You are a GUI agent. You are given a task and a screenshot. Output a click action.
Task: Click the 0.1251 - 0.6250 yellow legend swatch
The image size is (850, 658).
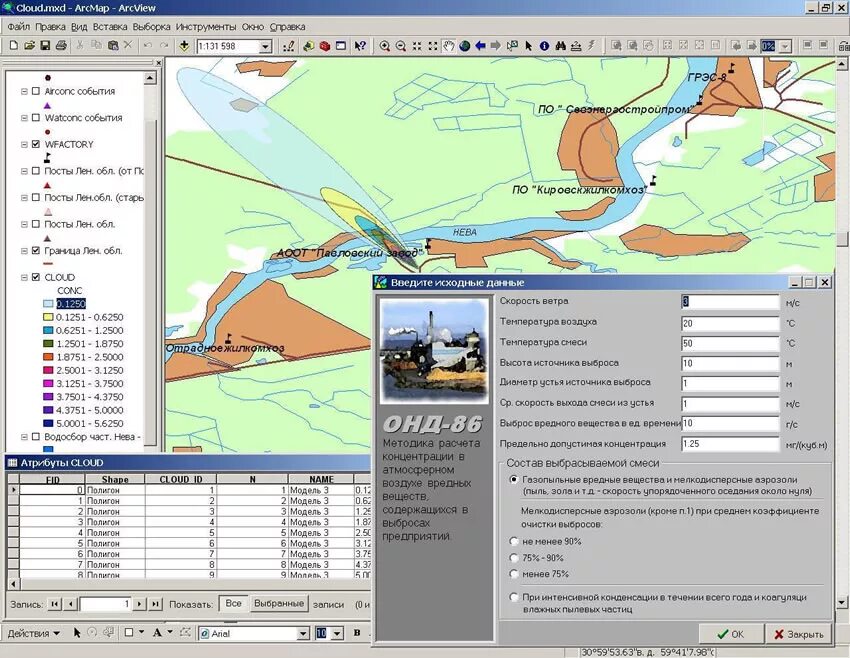tap(48, 317)
